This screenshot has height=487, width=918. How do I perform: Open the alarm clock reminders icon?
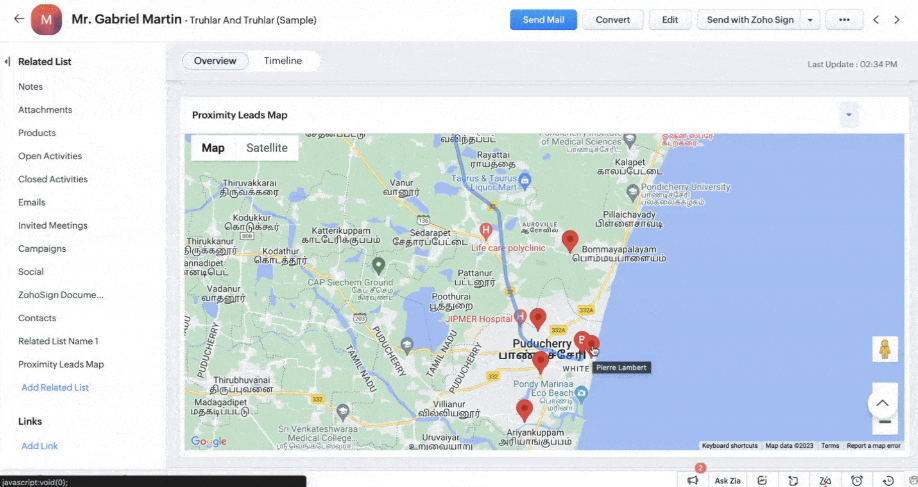(x=857, y=480)
